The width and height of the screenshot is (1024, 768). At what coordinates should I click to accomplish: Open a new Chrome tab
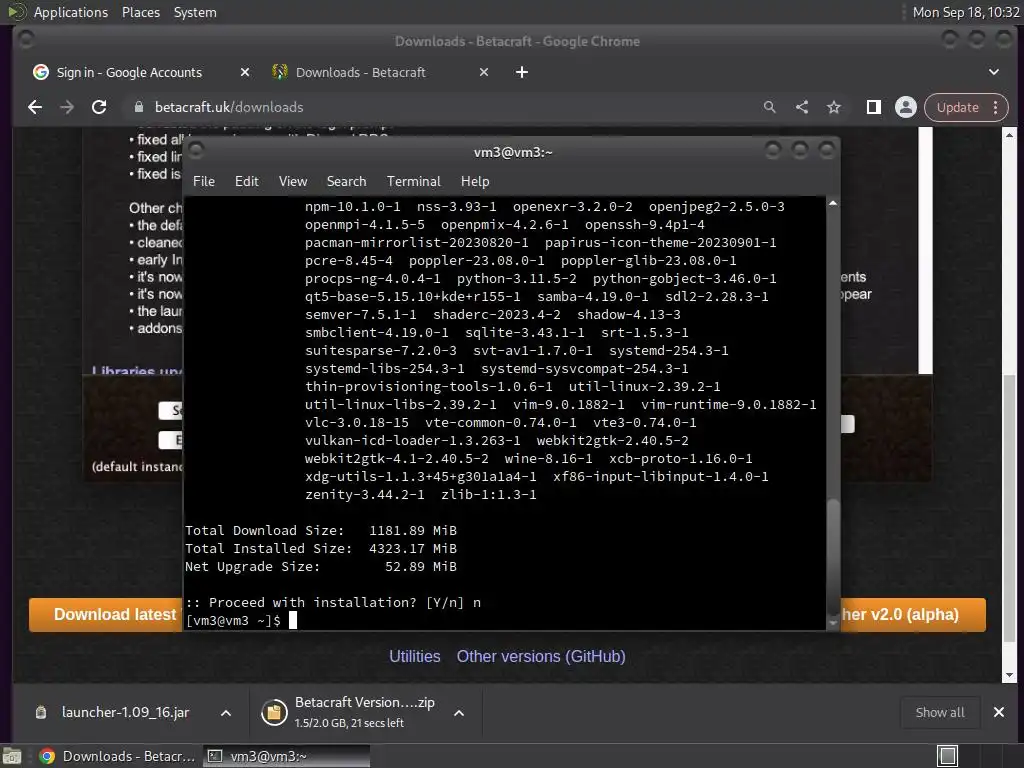pos(522,72)
